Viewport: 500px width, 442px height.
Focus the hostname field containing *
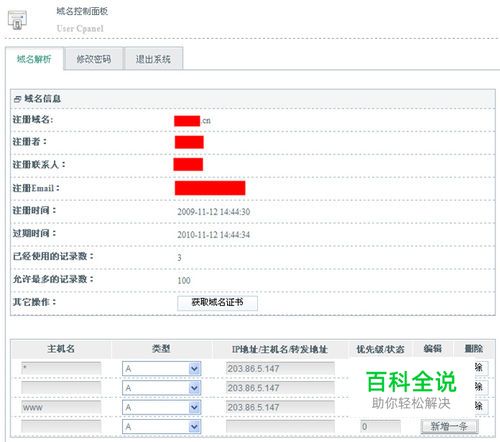coord(61,369)
